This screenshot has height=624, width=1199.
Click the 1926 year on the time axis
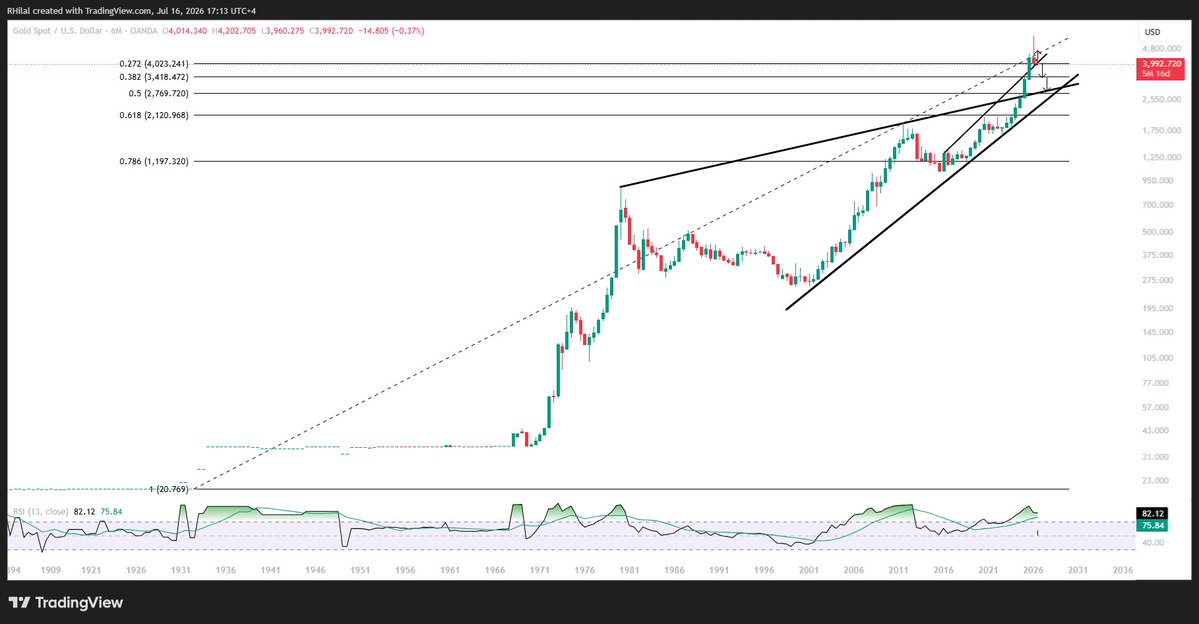point(136,570)
